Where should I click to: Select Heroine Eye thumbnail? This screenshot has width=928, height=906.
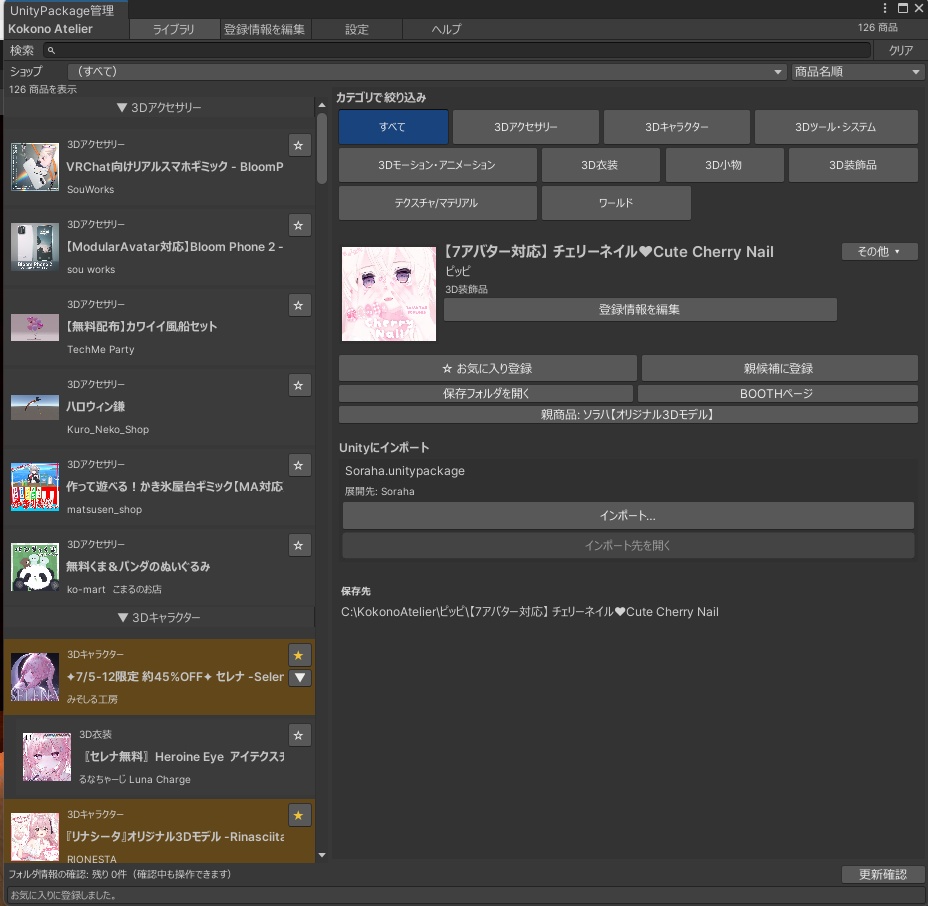point(47,757)
